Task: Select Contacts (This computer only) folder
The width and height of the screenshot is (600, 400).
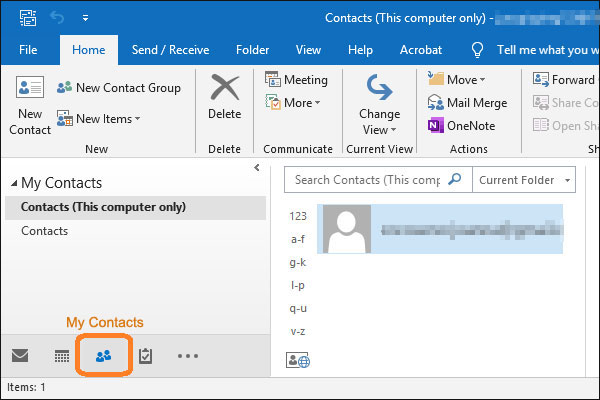Action: click(x=135, y=207)
